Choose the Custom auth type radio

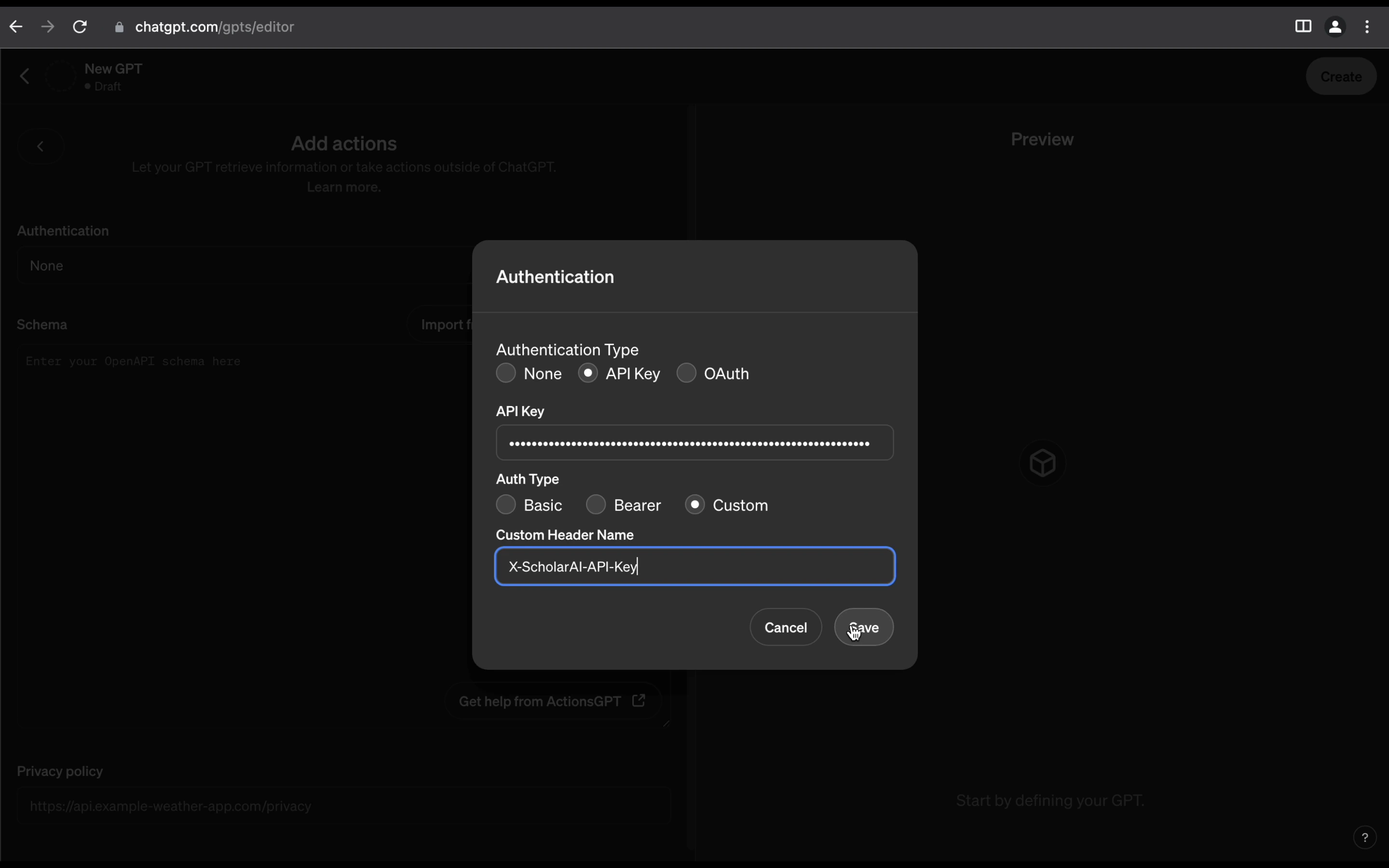point(694,504)
